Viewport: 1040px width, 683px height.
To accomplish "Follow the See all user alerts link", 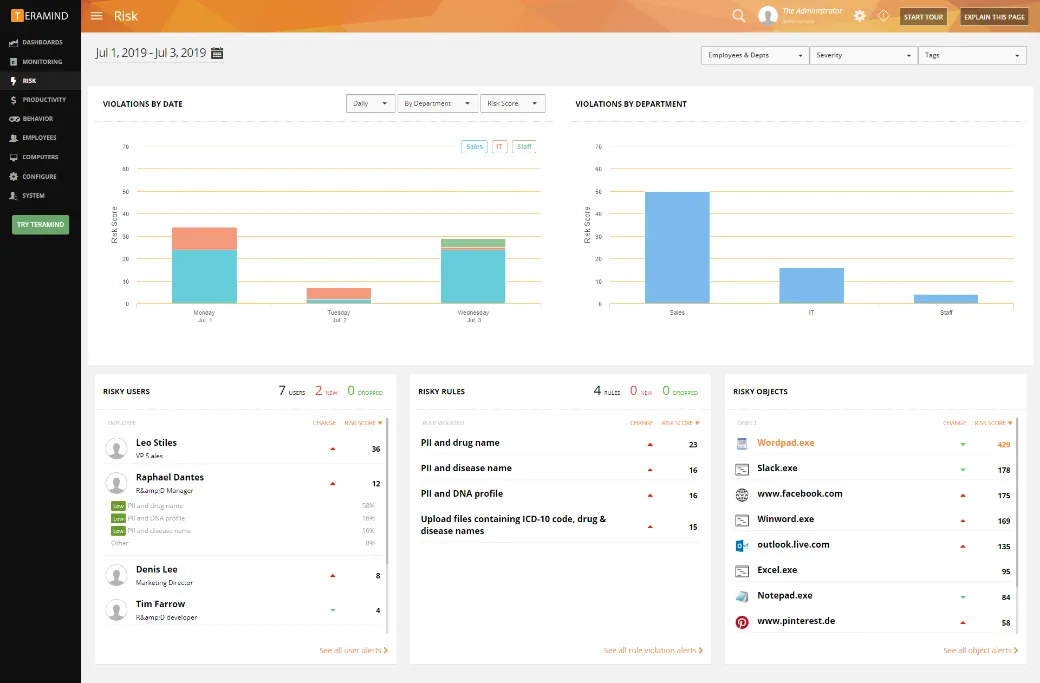I will (354, 651).
